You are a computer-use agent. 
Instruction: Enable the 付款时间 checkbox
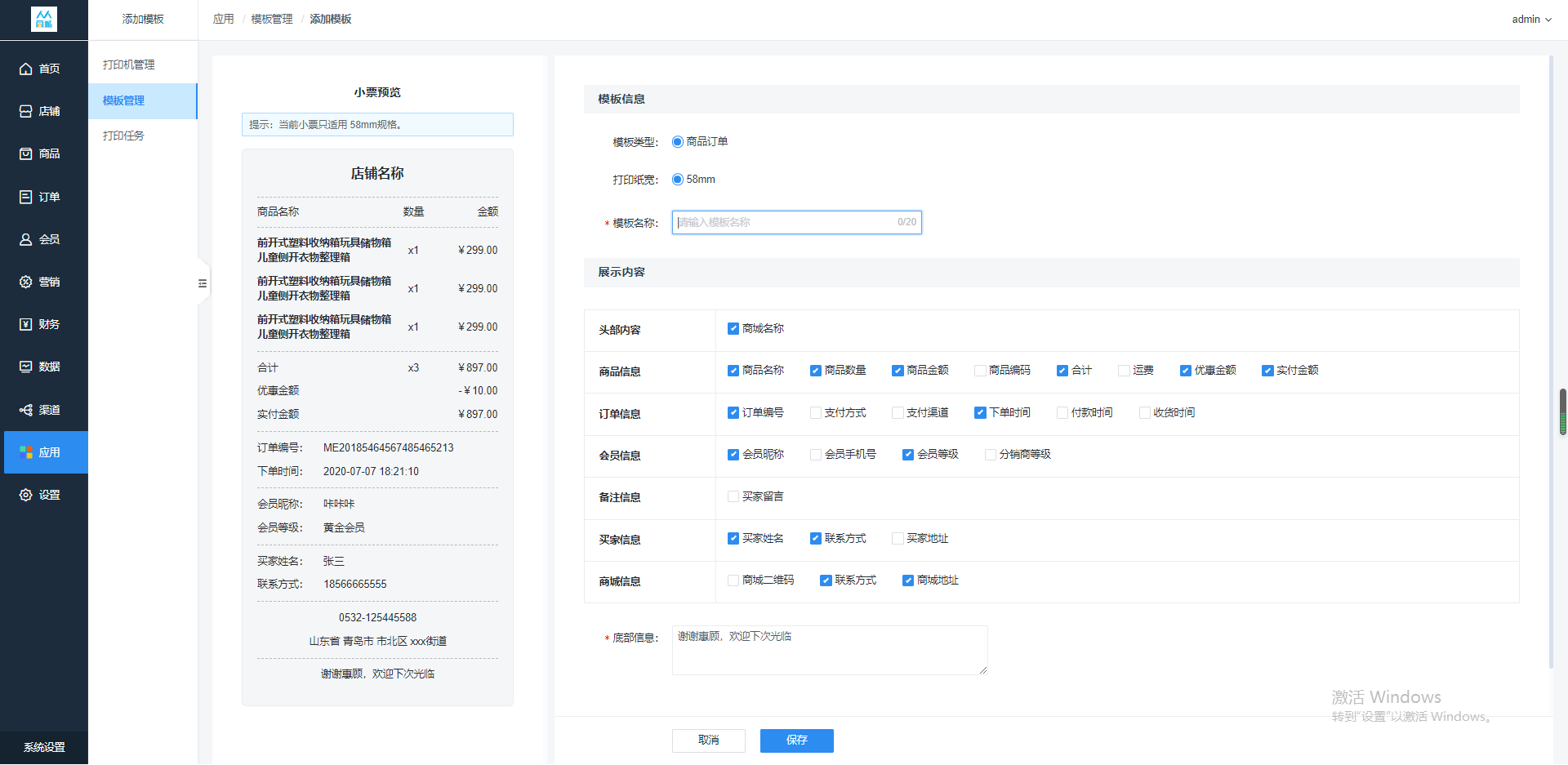[x=1062, y=413]
